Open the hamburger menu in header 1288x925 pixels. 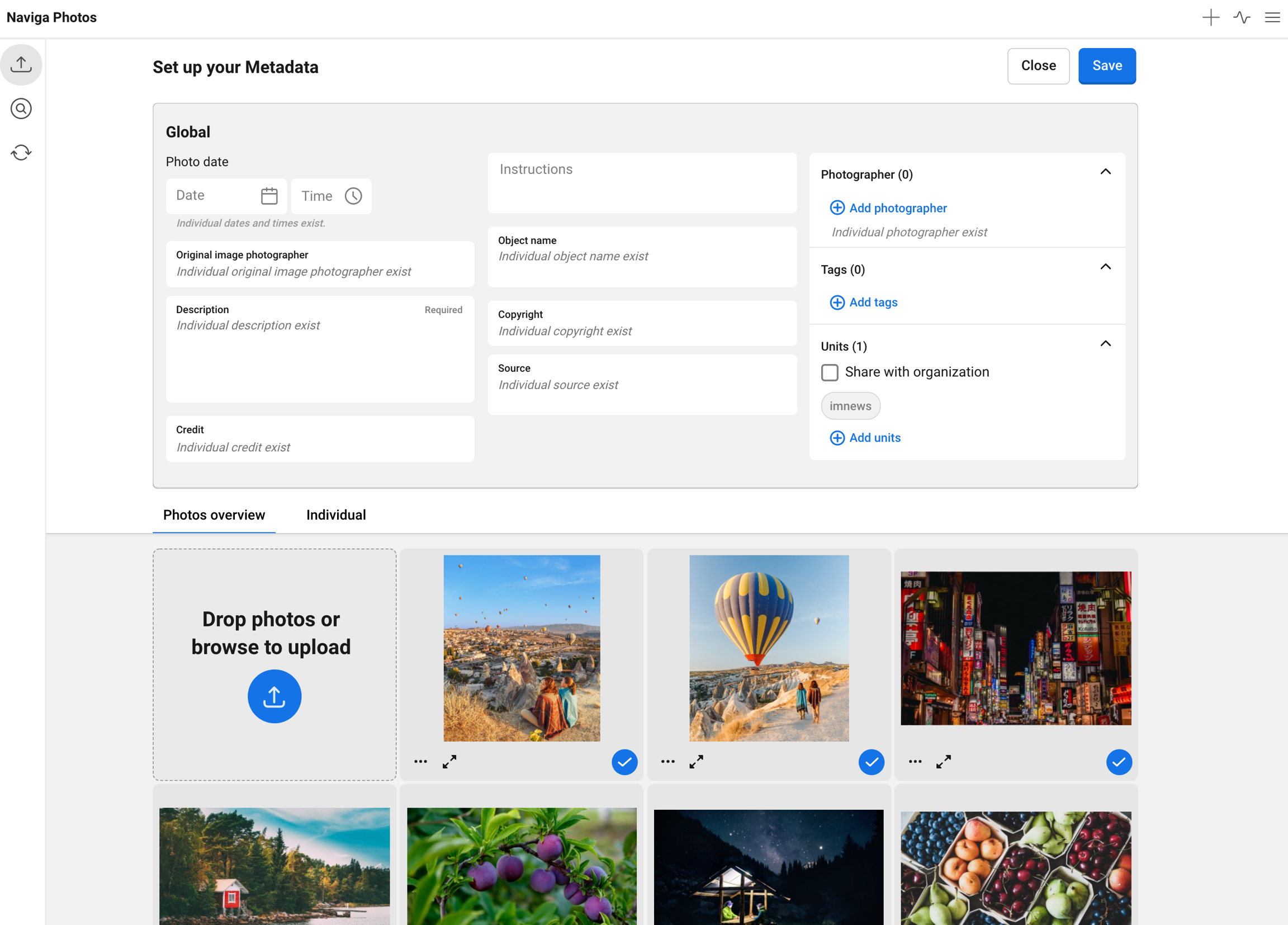click(x=1272, y=17)
